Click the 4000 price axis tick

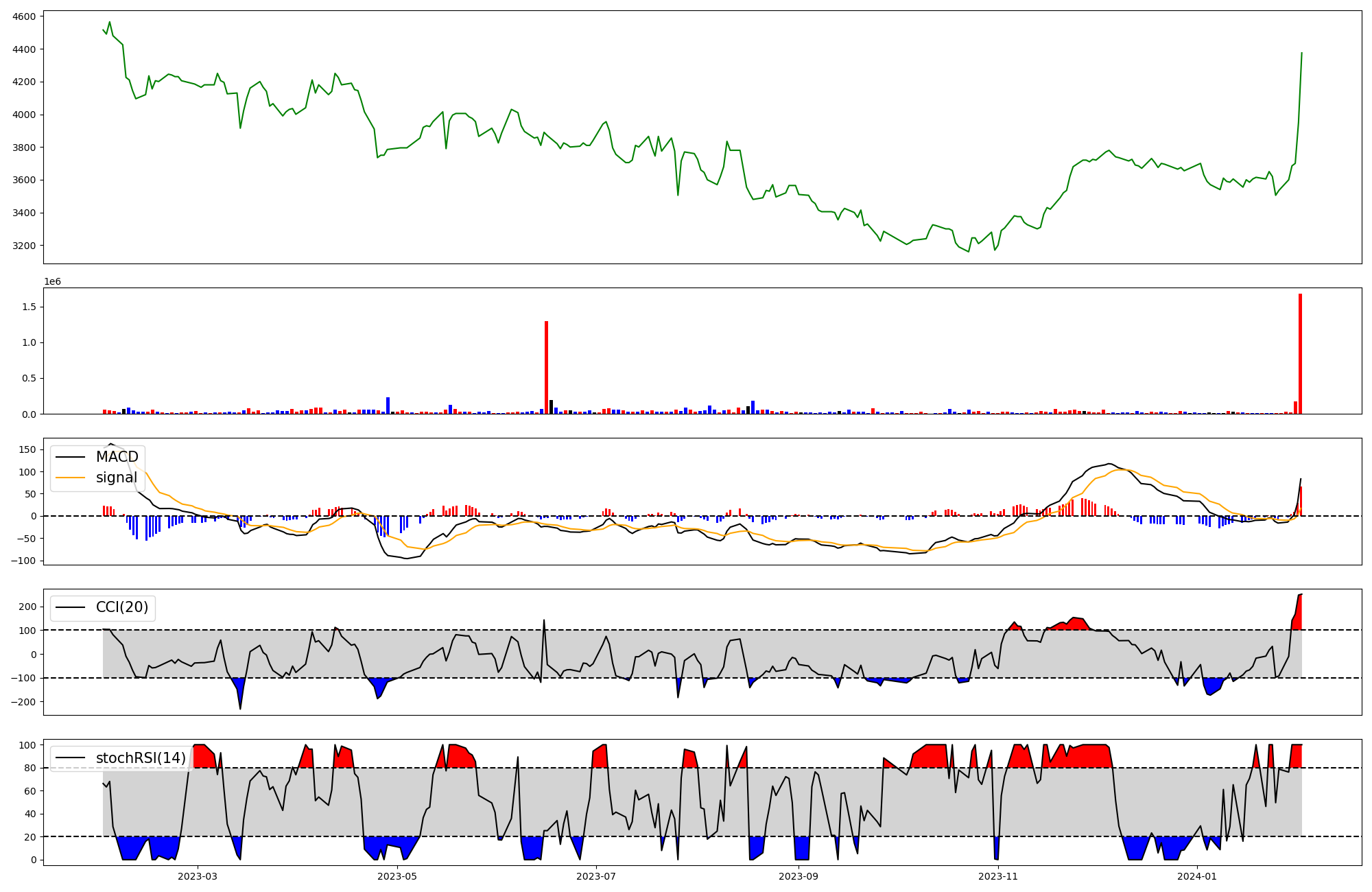(x=25, y=115)
